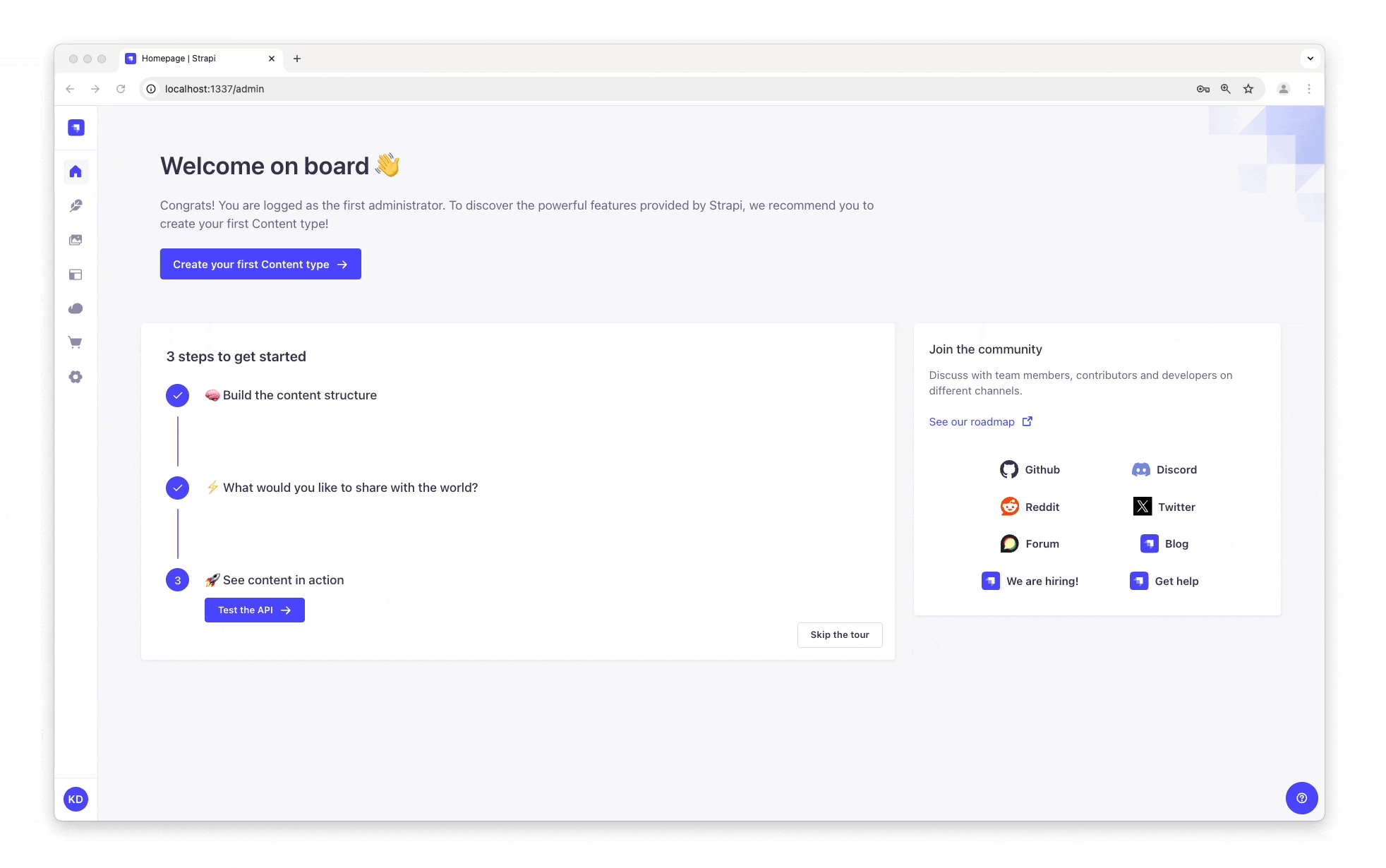Open the Strapi Cloud deploy icon

(x=76, y=308)
